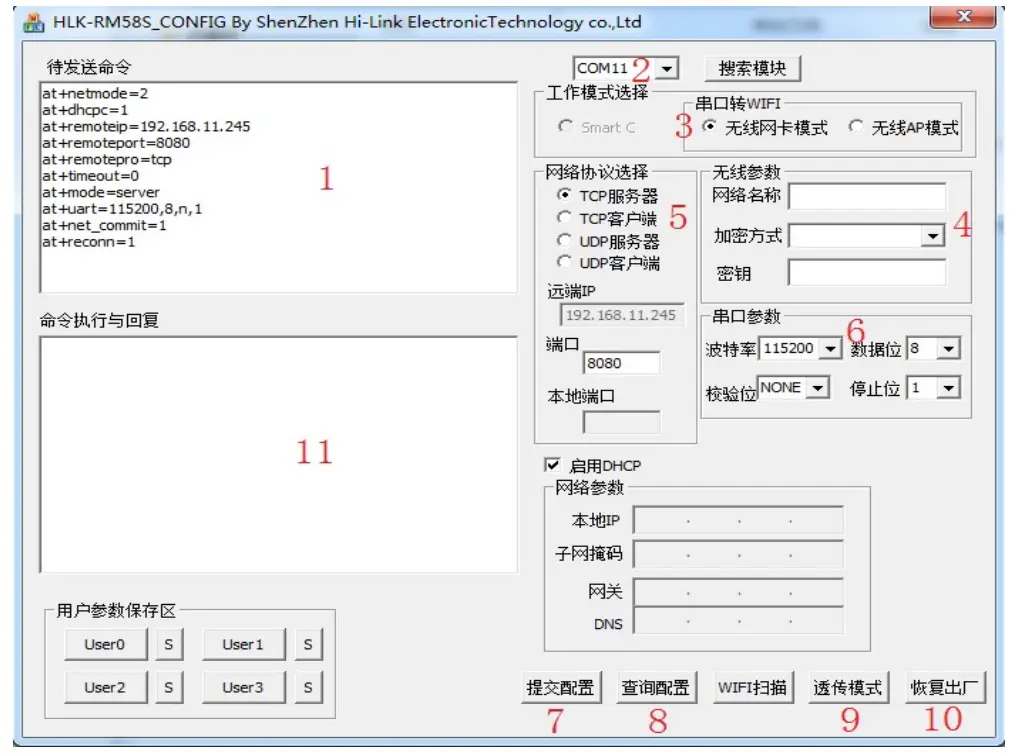Image resolution: width=1012 pixels, height=756 pixels.
Task: Click the 密钥 key input field
Action: [867, 272]
